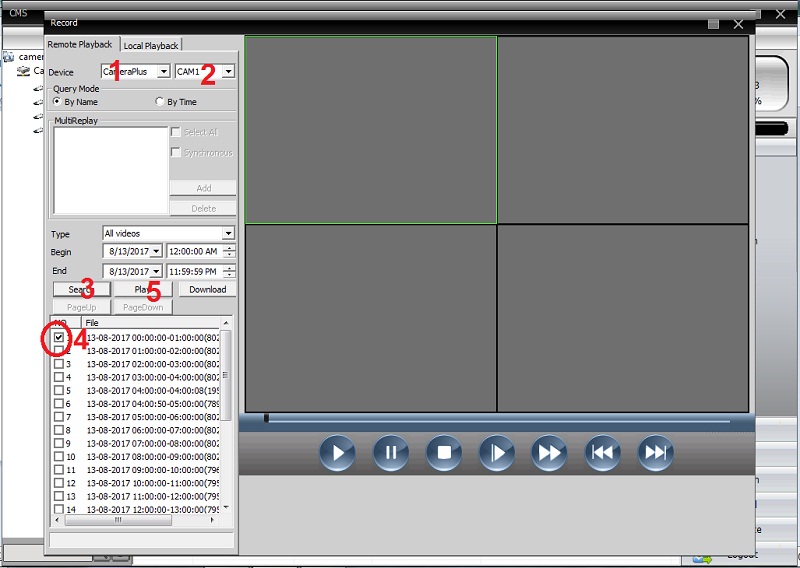800x568 pixels.
Task: Jump to the previous recording file
Action: coord(603,452)
